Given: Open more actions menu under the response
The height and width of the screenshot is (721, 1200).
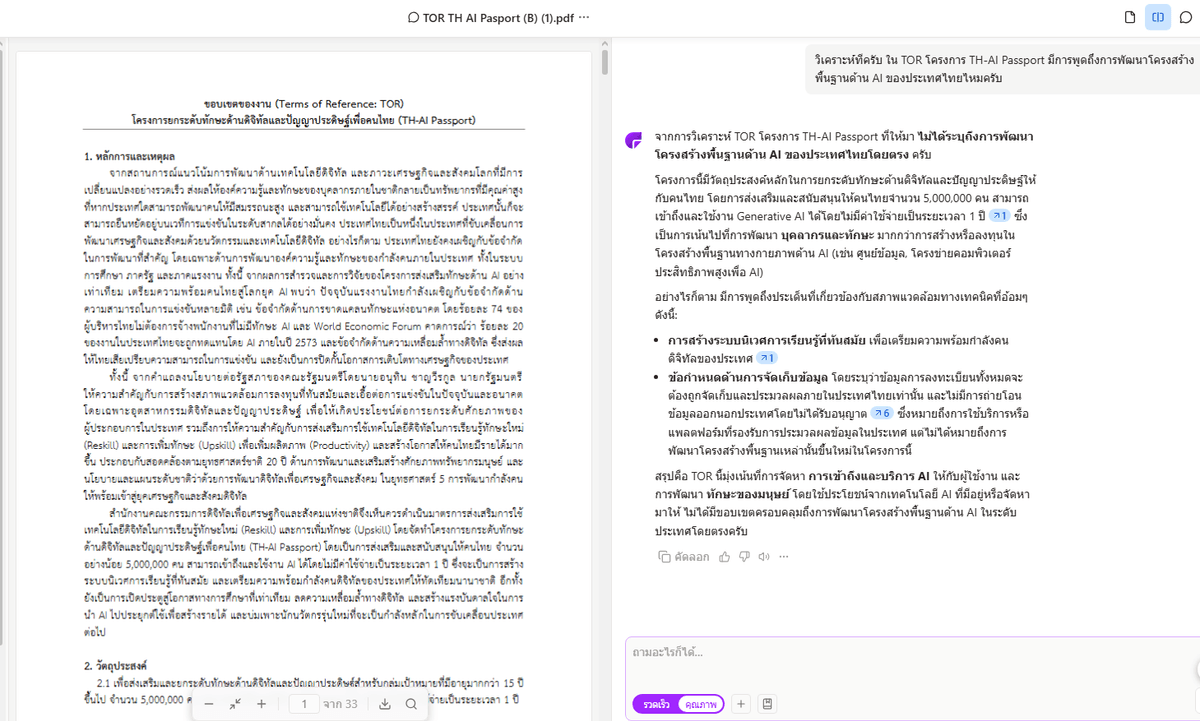Looking at the screenshot, I should pos(784,557).
